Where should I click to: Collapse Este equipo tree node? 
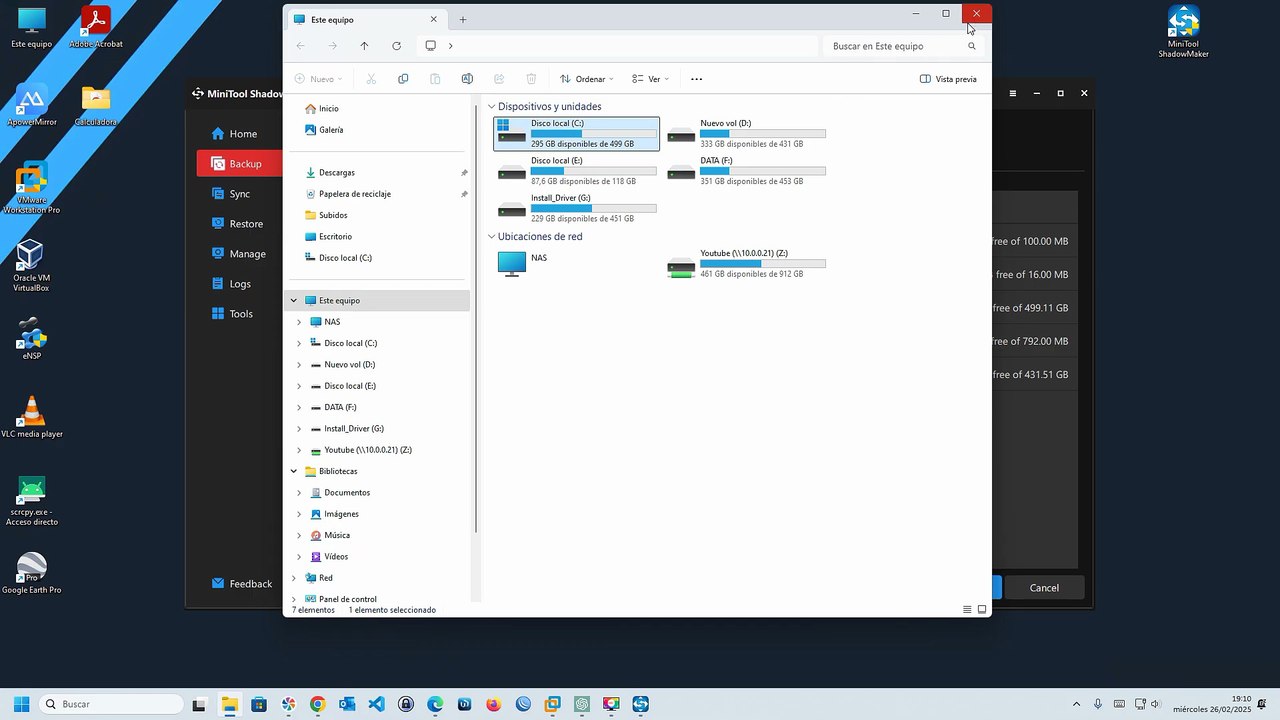(294, 301)
